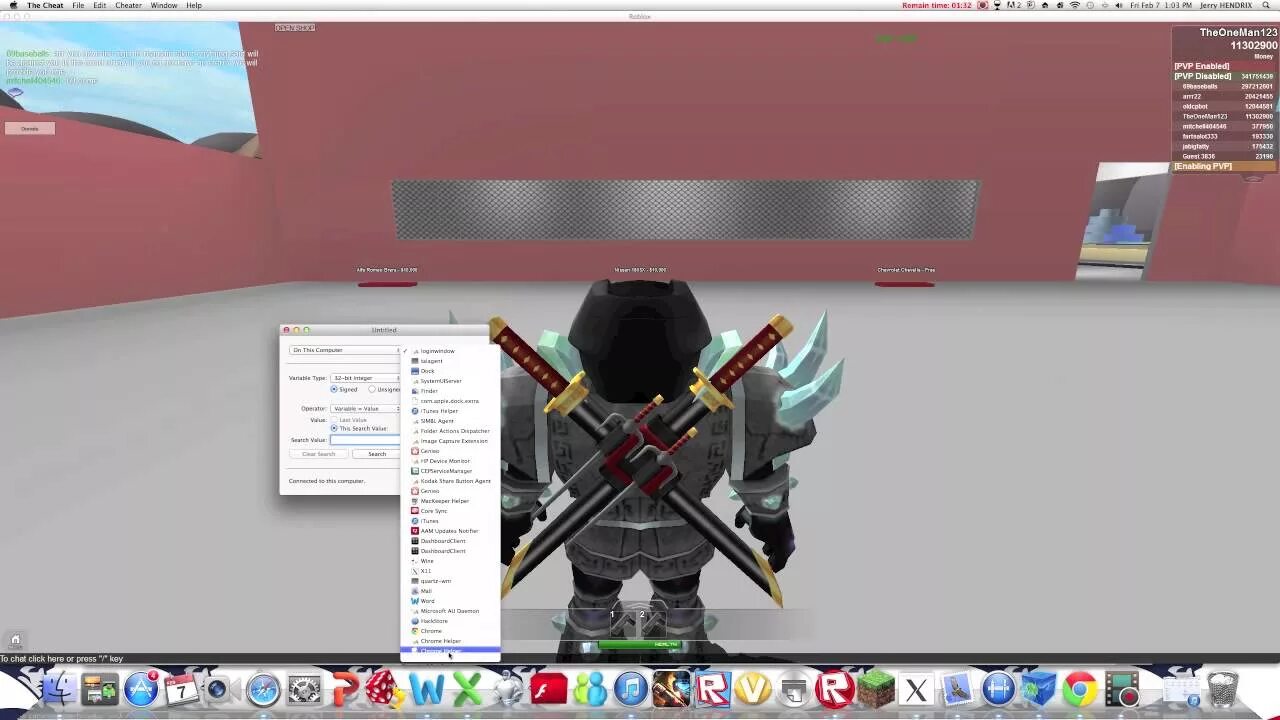
Task: Click Folder Actions Dispatcher entry
Action: [450, 431]
